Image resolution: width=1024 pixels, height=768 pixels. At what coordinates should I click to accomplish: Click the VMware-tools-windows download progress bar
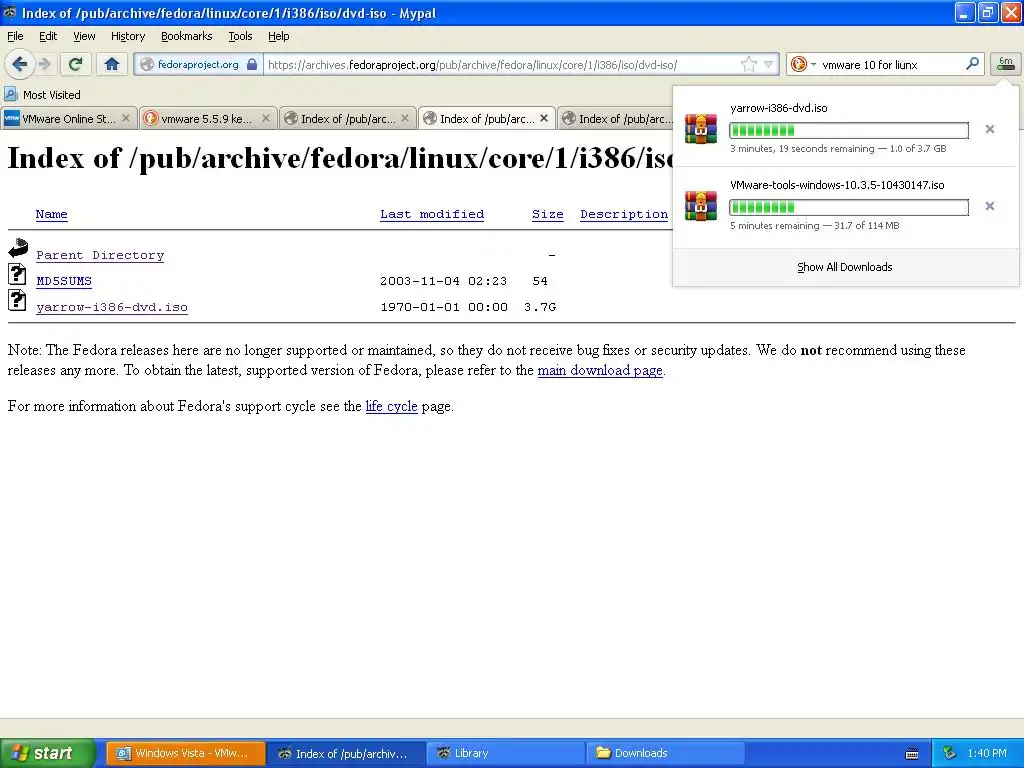[849, 208]
